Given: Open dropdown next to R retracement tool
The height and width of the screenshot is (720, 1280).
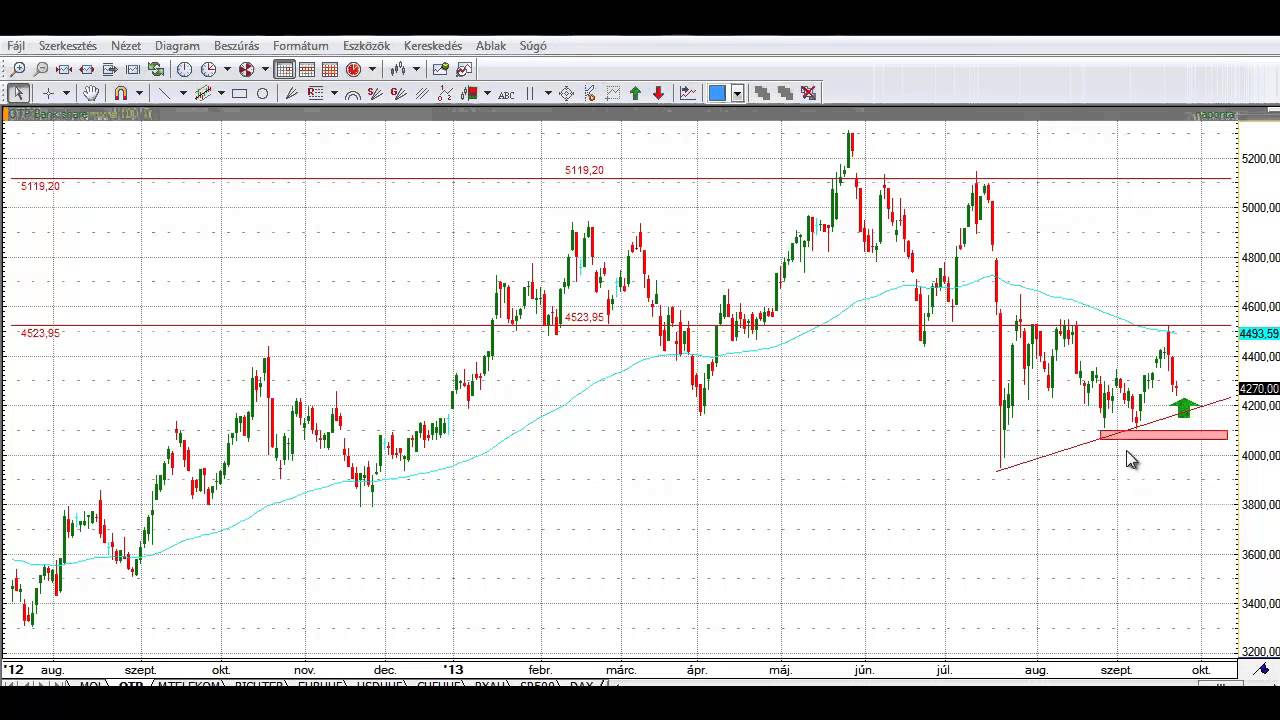Looking at the screenshot, I should coord(334,93).
